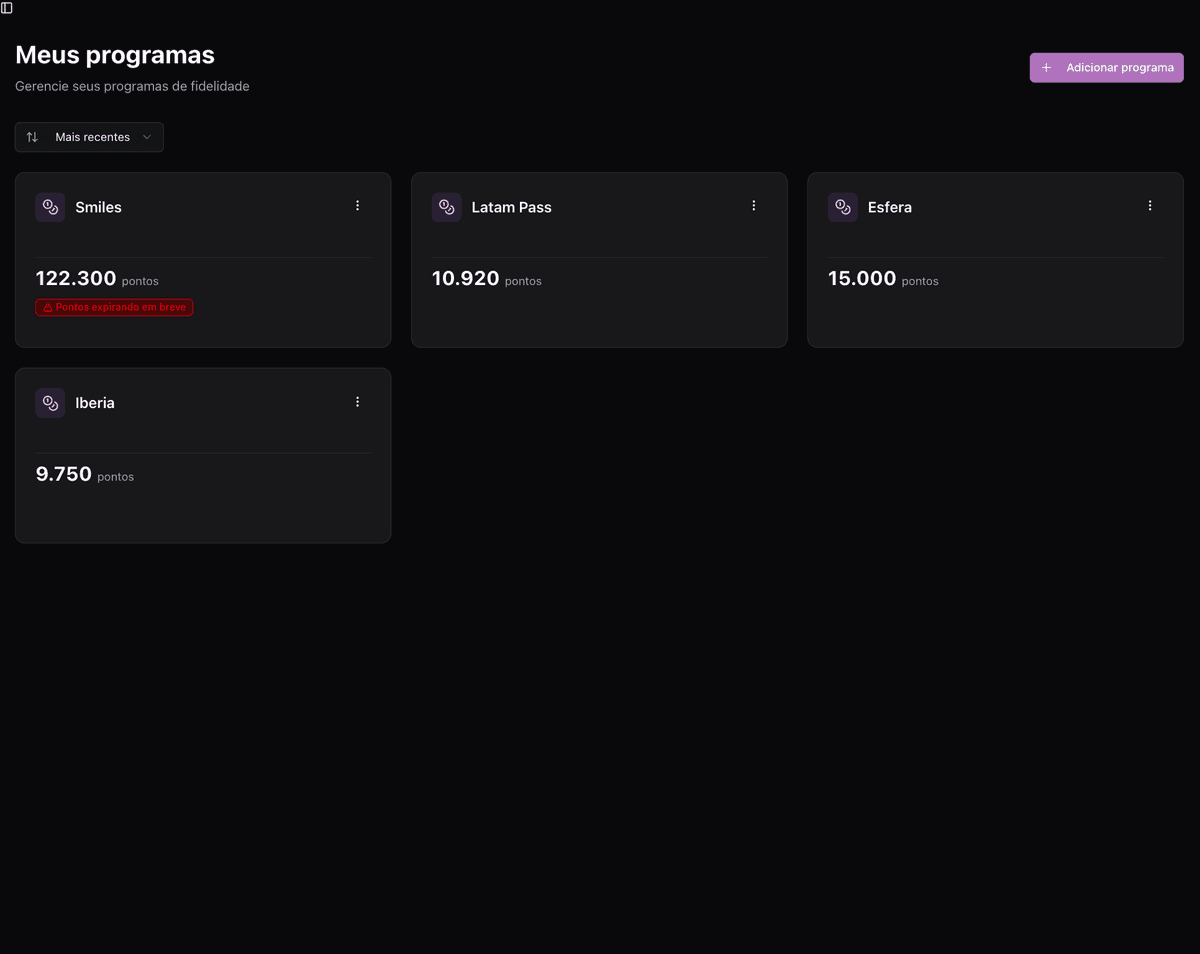Click the sort arrows icon
Viewport: 1200px width, 954px height.
(x=32, y=137)
